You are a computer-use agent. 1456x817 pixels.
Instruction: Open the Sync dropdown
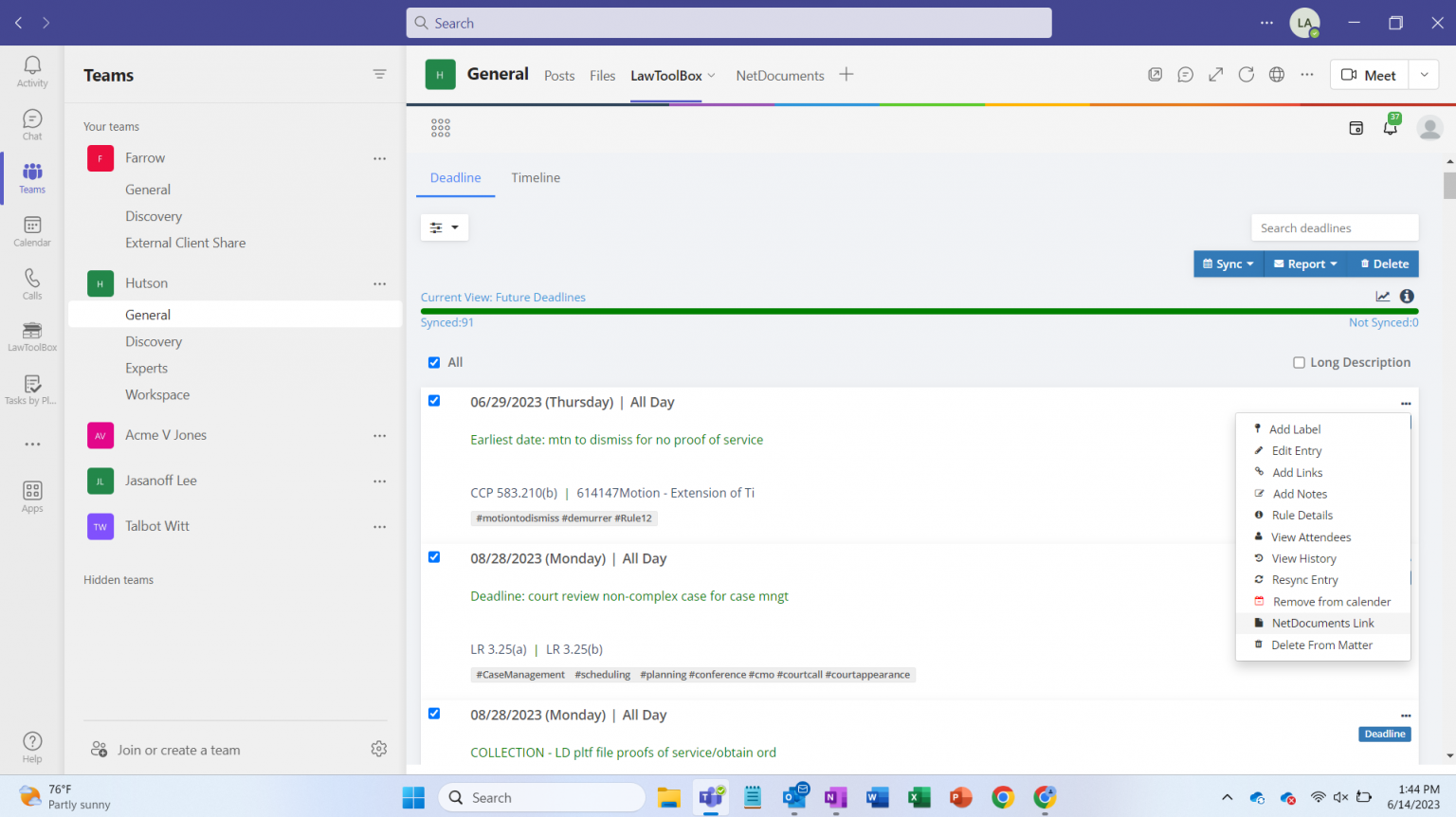point(1228,263)
